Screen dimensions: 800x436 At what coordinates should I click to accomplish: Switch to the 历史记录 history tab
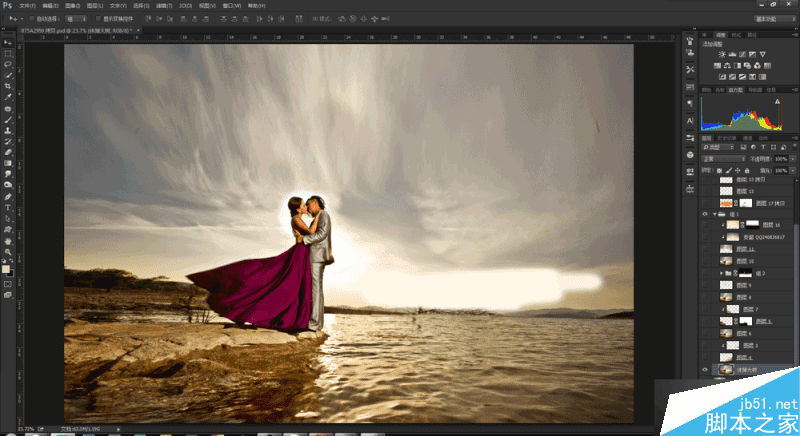[727, 138]
